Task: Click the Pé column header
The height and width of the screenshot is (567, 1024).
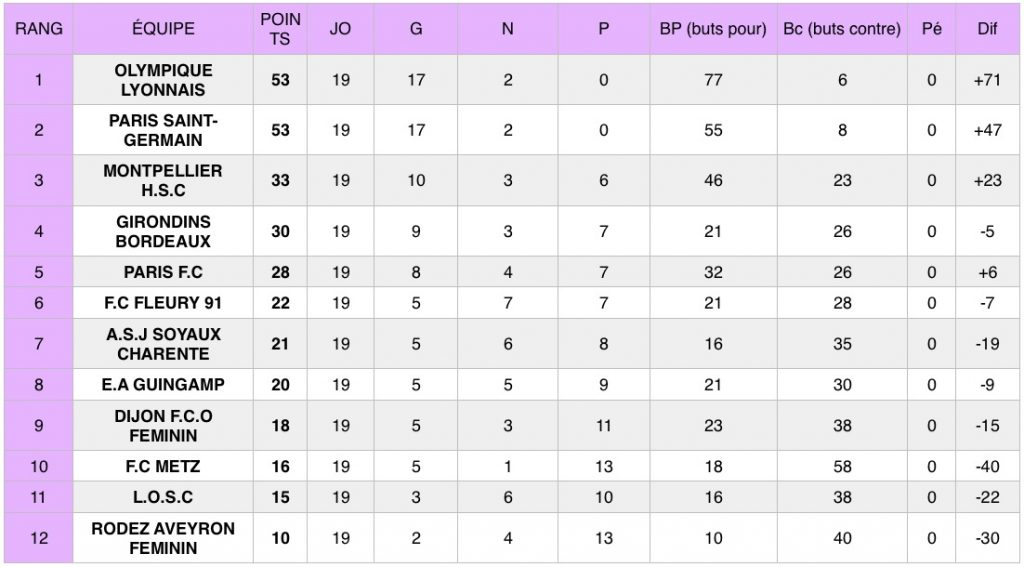Action: point(931,29)
